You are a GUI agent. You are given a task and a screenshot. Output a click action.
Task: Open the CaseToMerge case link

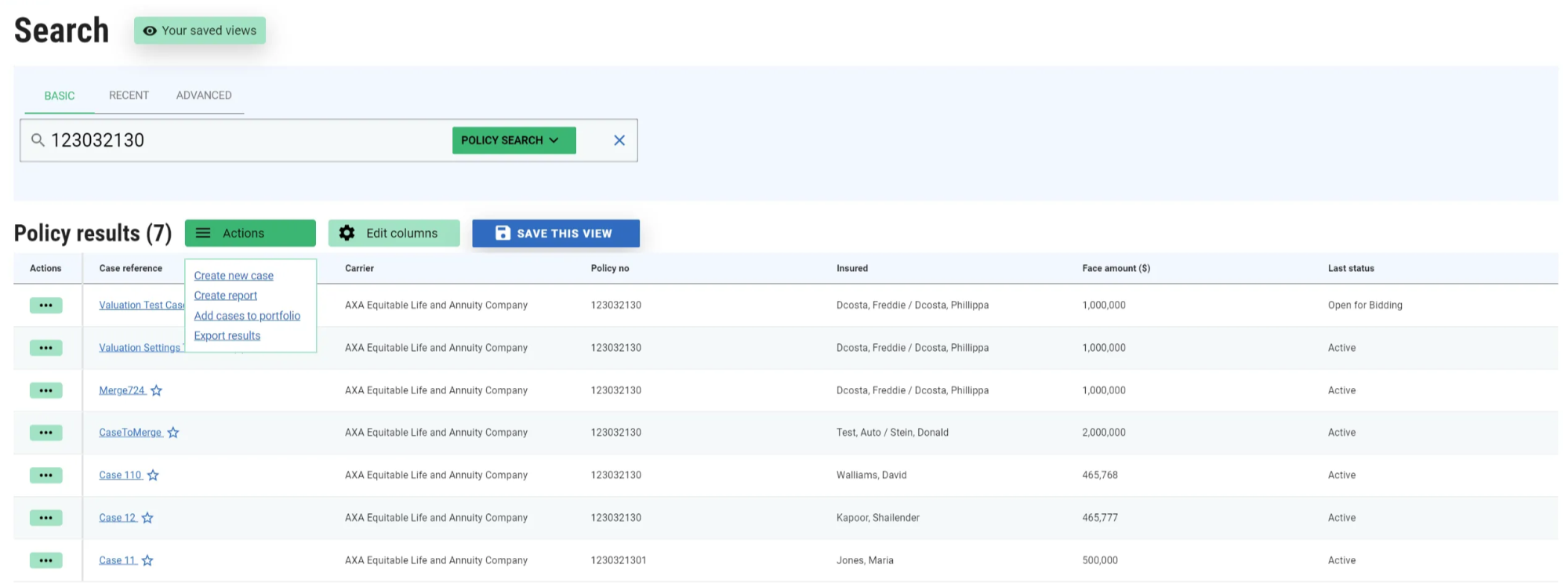(x=130, y=433)
